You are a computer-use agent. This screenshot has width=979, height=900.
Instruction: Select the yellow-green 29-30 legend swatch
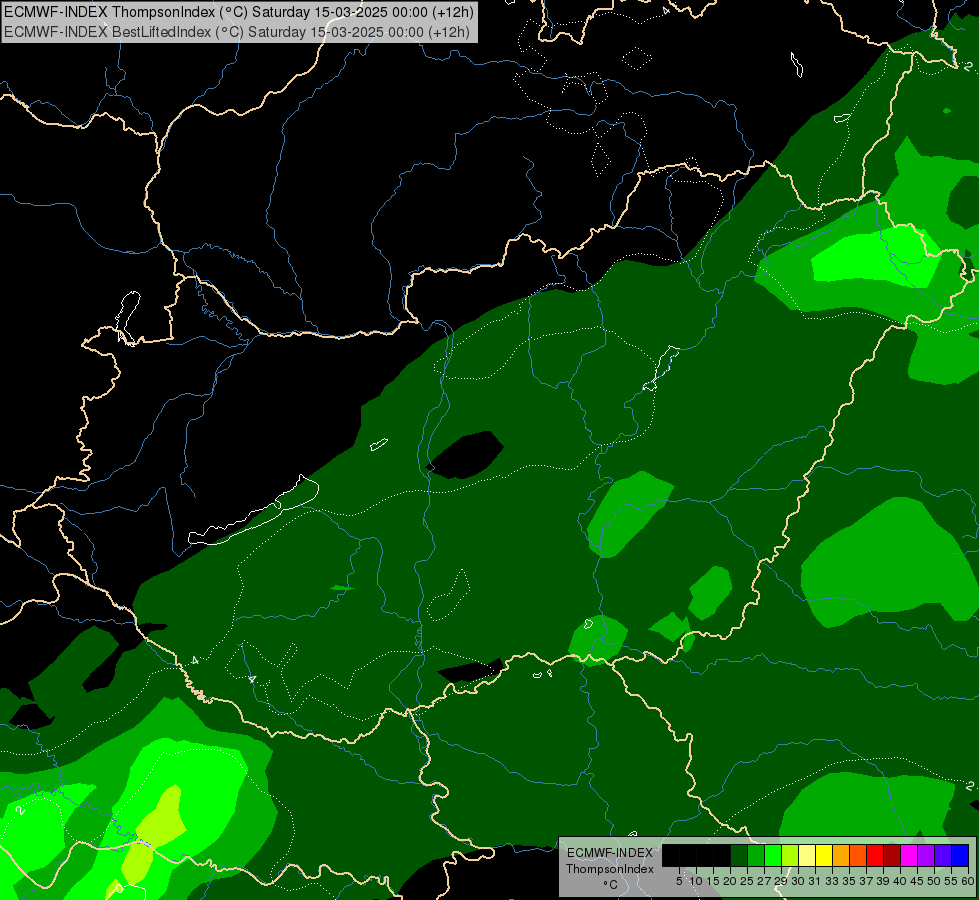click(x=790, y=855)
